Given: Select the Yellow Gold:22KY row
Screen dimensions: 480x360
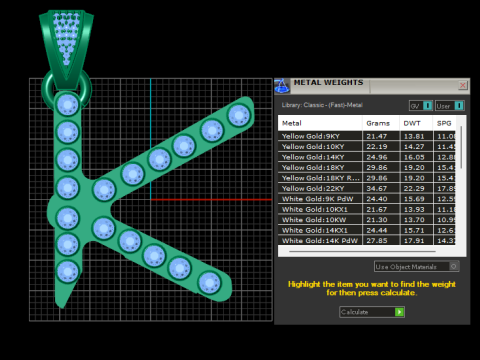Looking at the screenshot, I should pos(367,188).
